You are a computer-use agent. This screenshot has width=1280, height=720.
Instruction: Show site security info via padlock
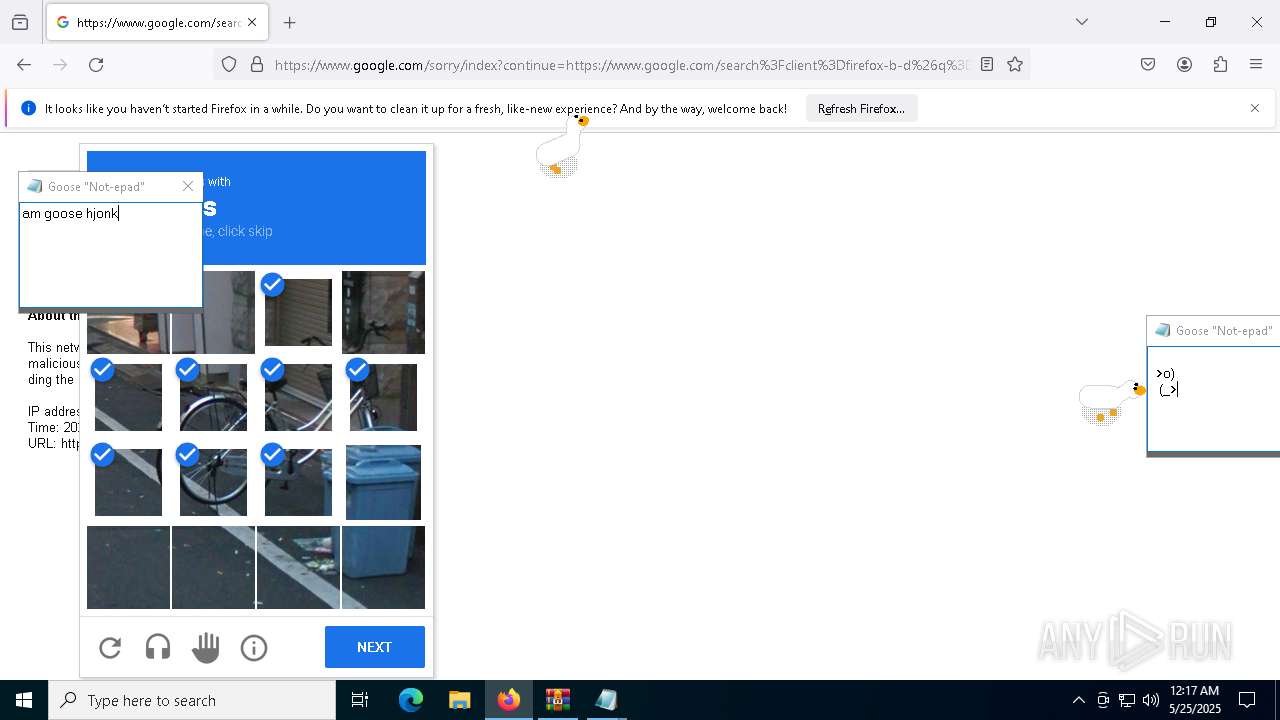[x=257, y=64]
